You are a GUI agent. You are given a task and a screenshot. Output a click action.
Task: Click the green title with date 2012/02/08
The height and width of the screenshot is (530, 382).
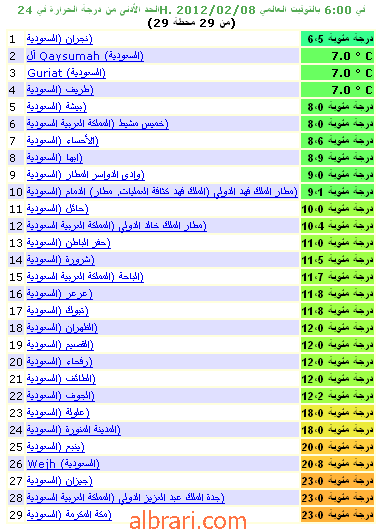click(x=191, y=10)
